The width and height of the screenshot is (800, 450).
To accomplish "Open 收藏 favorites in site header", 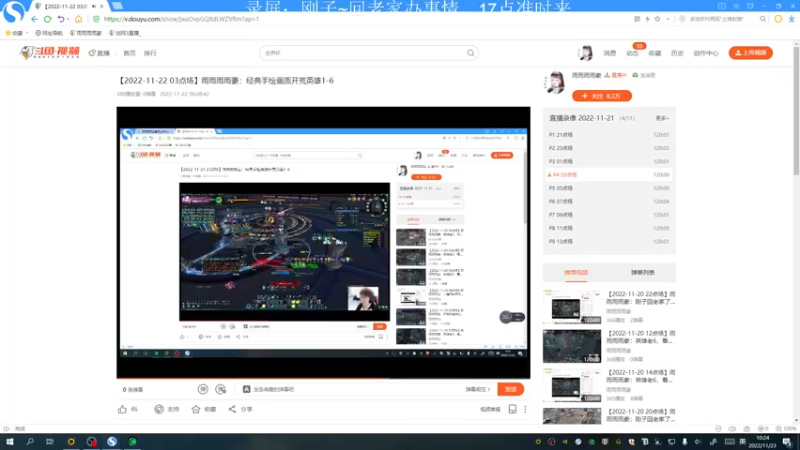I will [x=655, y=53].
